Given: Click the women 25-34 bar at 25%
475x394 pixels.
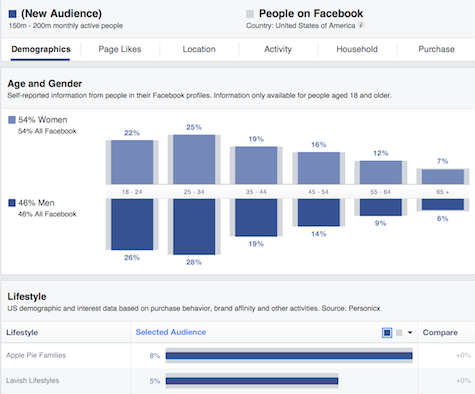Looking at the screenshot, I should pos(194,159).
